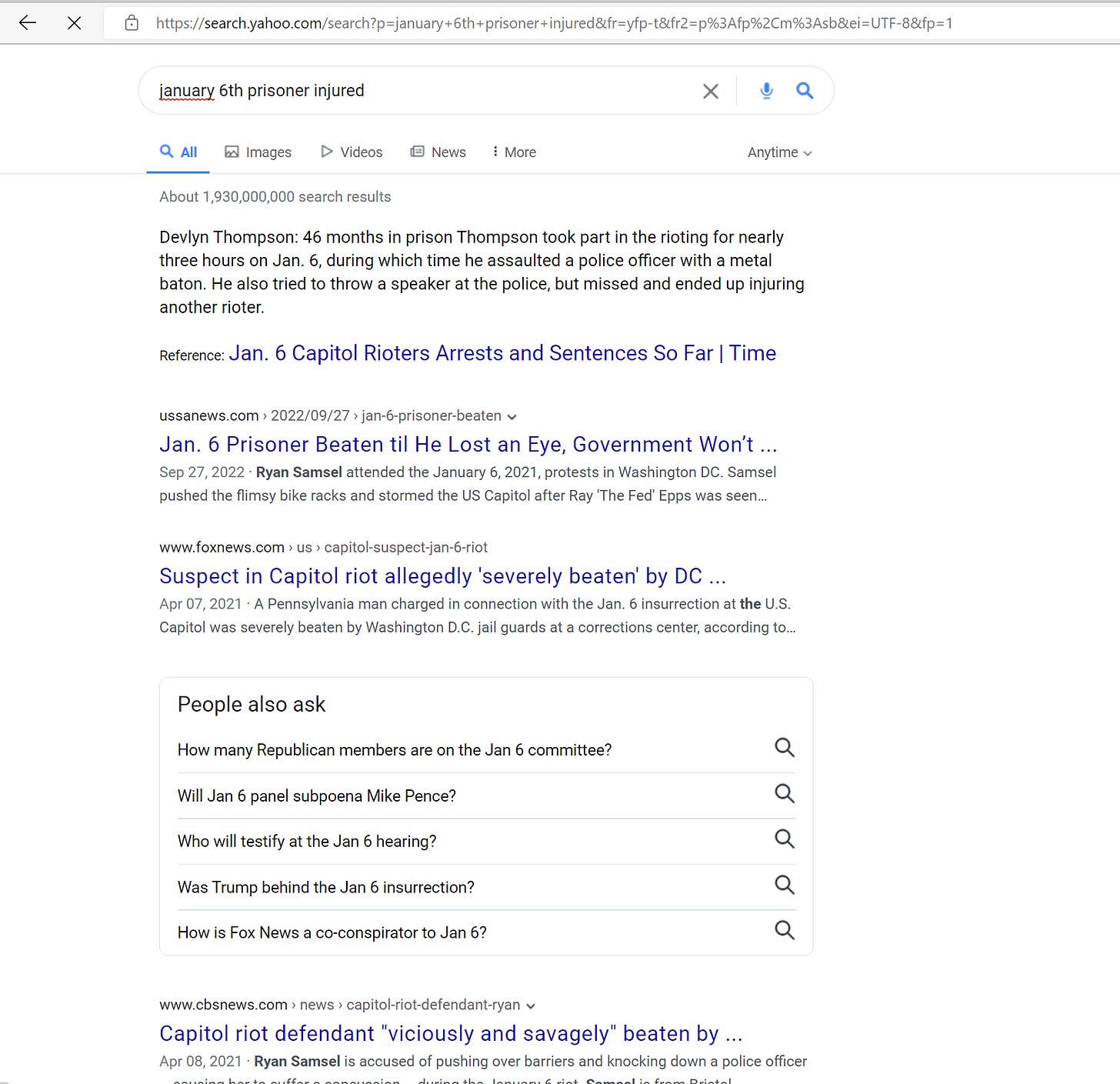Viewport: 1120px width, 1084px height.
Task: Click question 'Who will testify at the Jan 6 hearing?'
Action: click(307, 842)
